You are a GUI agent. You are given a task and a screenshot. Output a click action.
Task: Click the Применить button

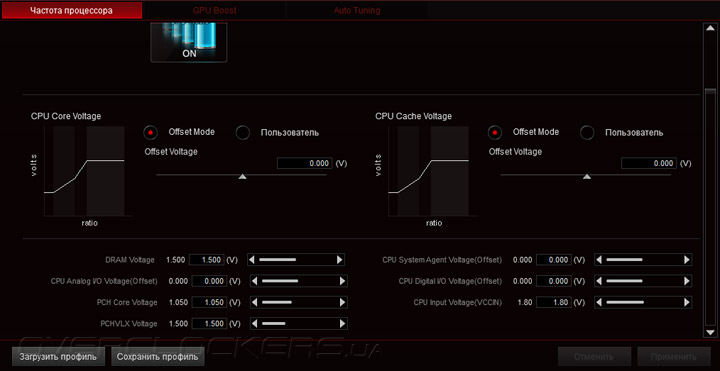(673, 357)
